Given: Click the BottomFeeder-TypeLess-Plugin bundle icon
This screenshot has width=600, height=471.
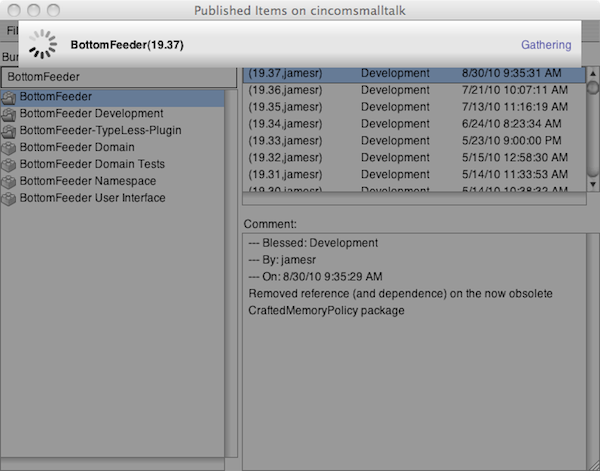Looking at the screenshot, I should (9, 131).
